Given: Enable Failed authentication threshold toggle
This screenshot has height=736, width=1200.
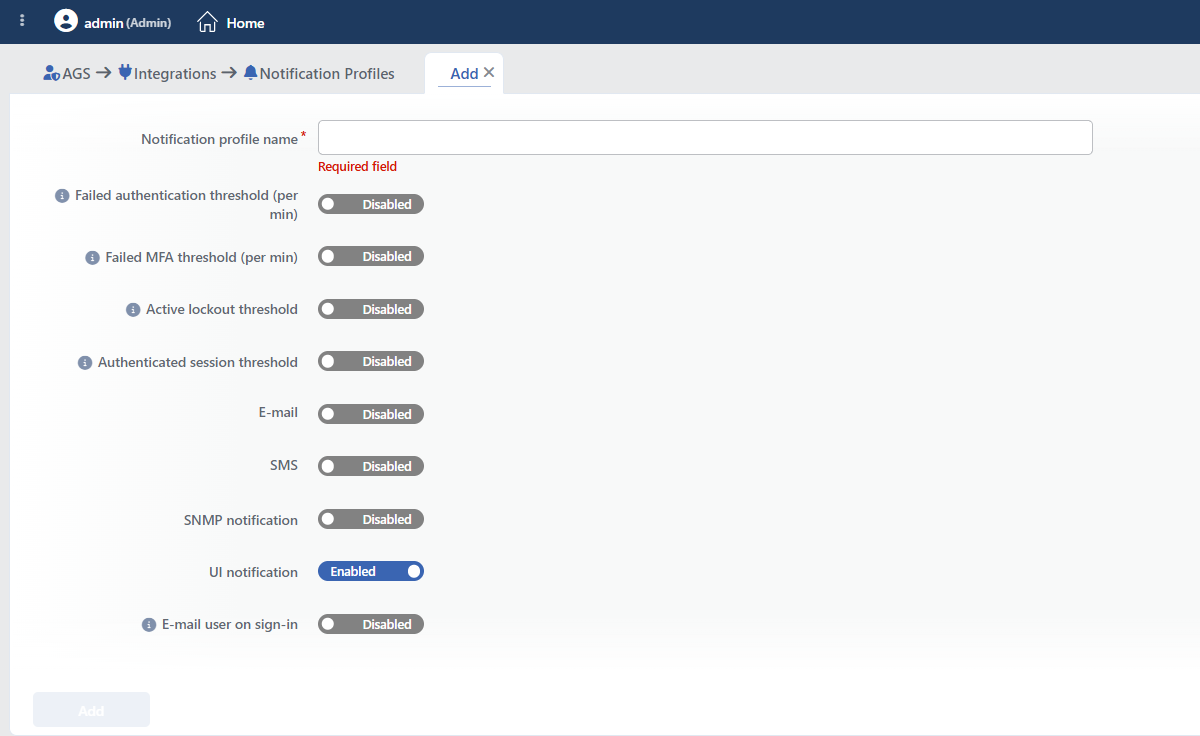Looking at the screenshot, I should click(x=371, y=204).
